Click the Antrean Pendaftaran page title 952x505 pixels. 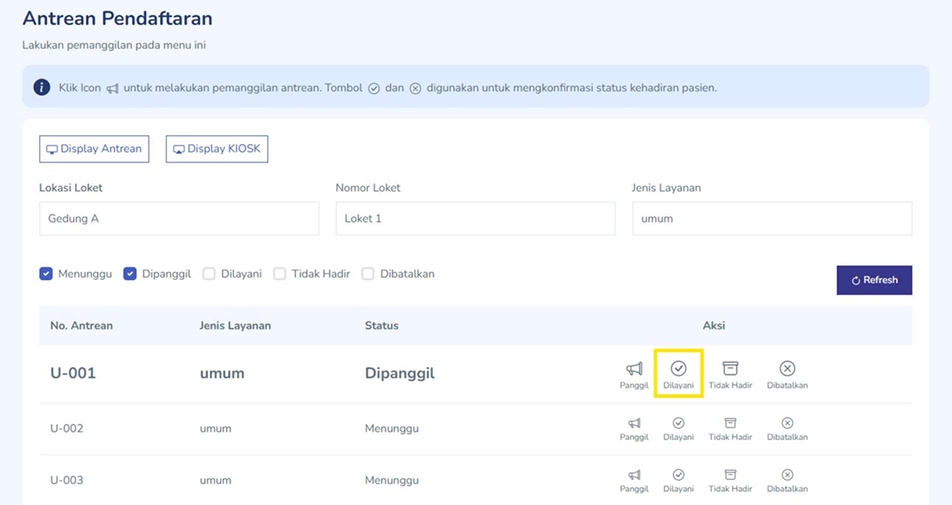(117, 18)
